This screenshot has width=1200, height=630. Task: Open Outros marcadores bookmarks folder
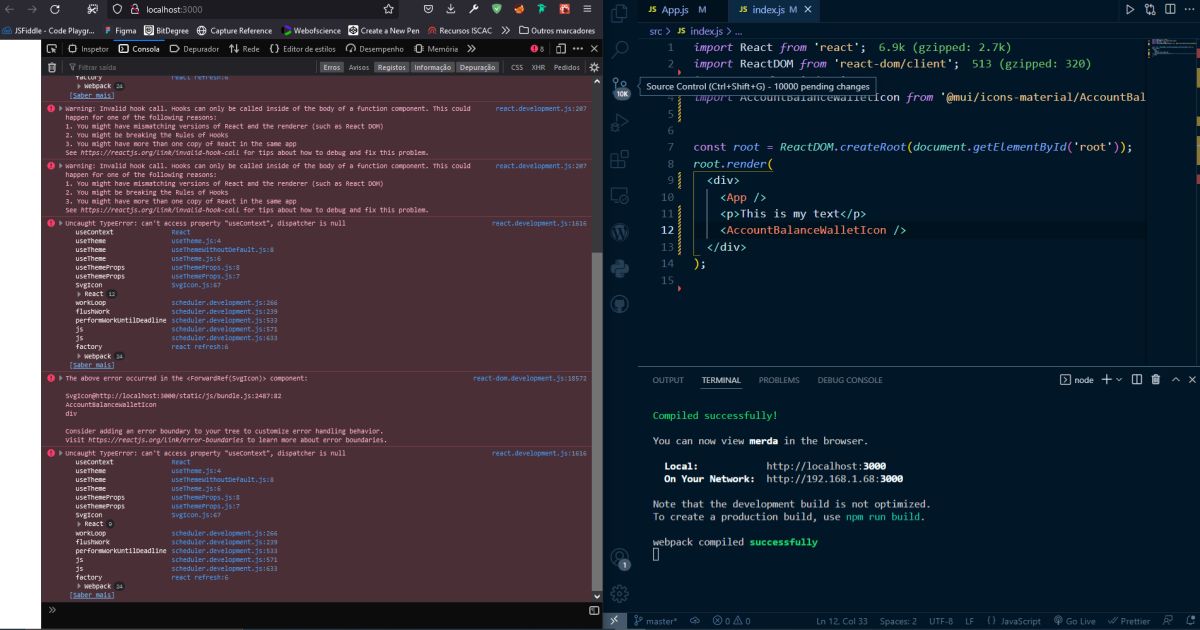[x=556, y=30]
